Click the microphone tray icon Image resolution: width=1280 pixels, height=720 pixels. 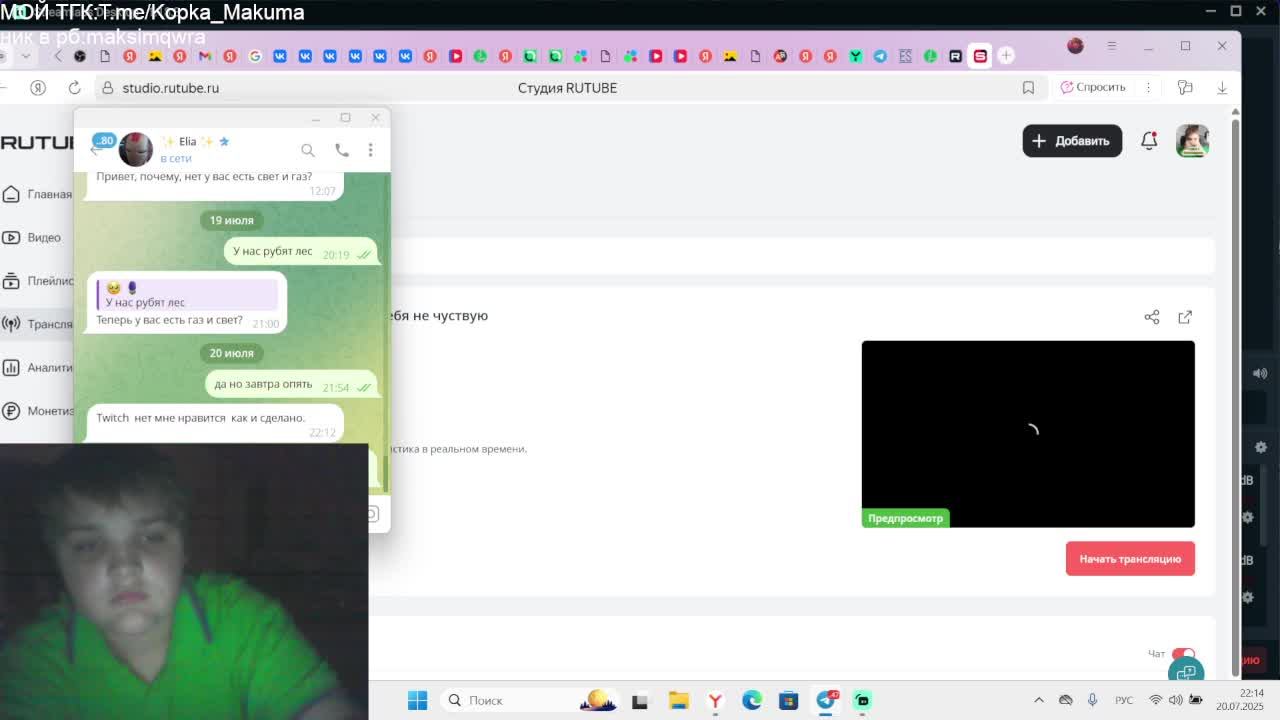pos(1092,700)
